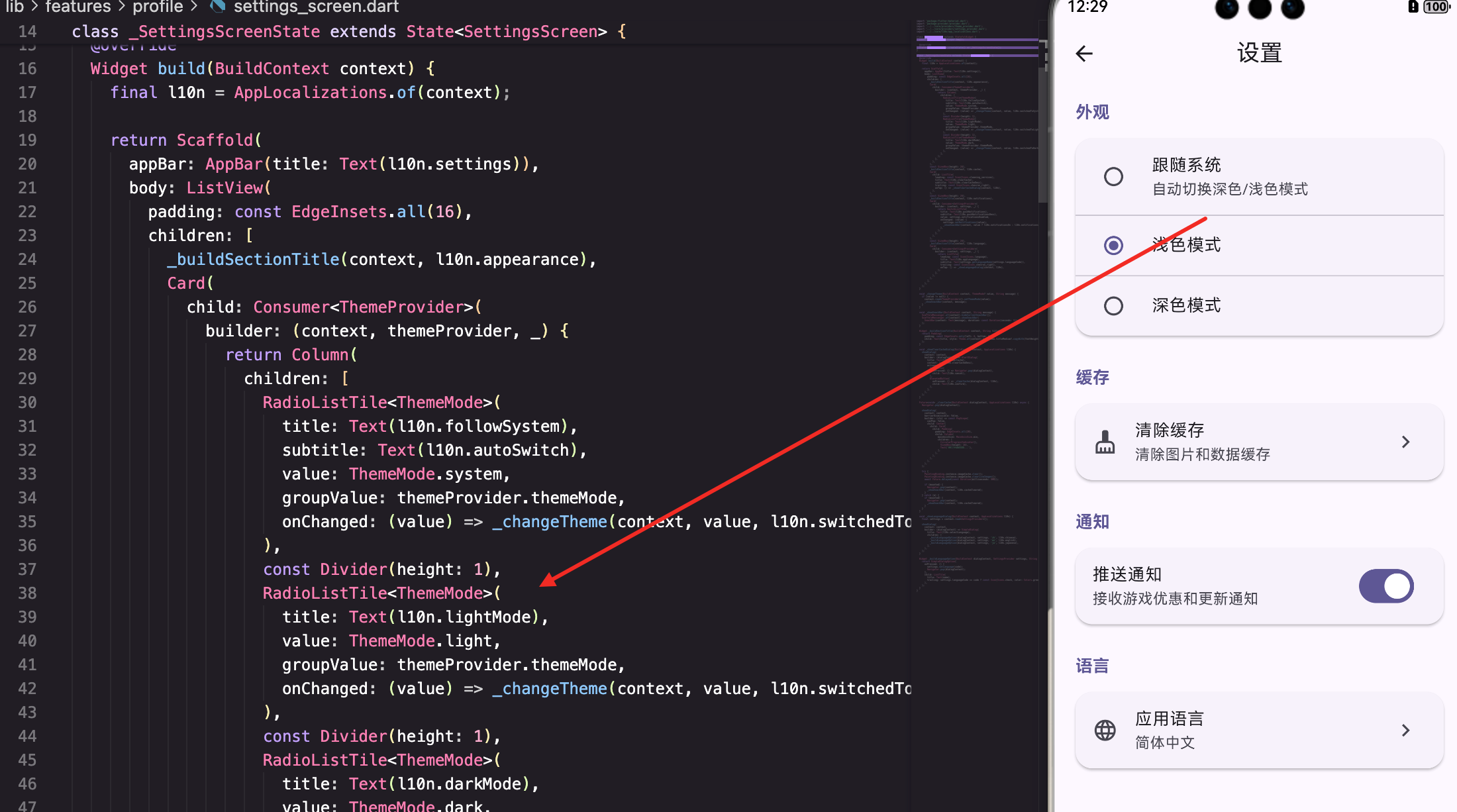The width and height of the screenshot is (1457, 812).
Task: Expand 应用语言 via its chevron arrow
Action: [1405, 730]
